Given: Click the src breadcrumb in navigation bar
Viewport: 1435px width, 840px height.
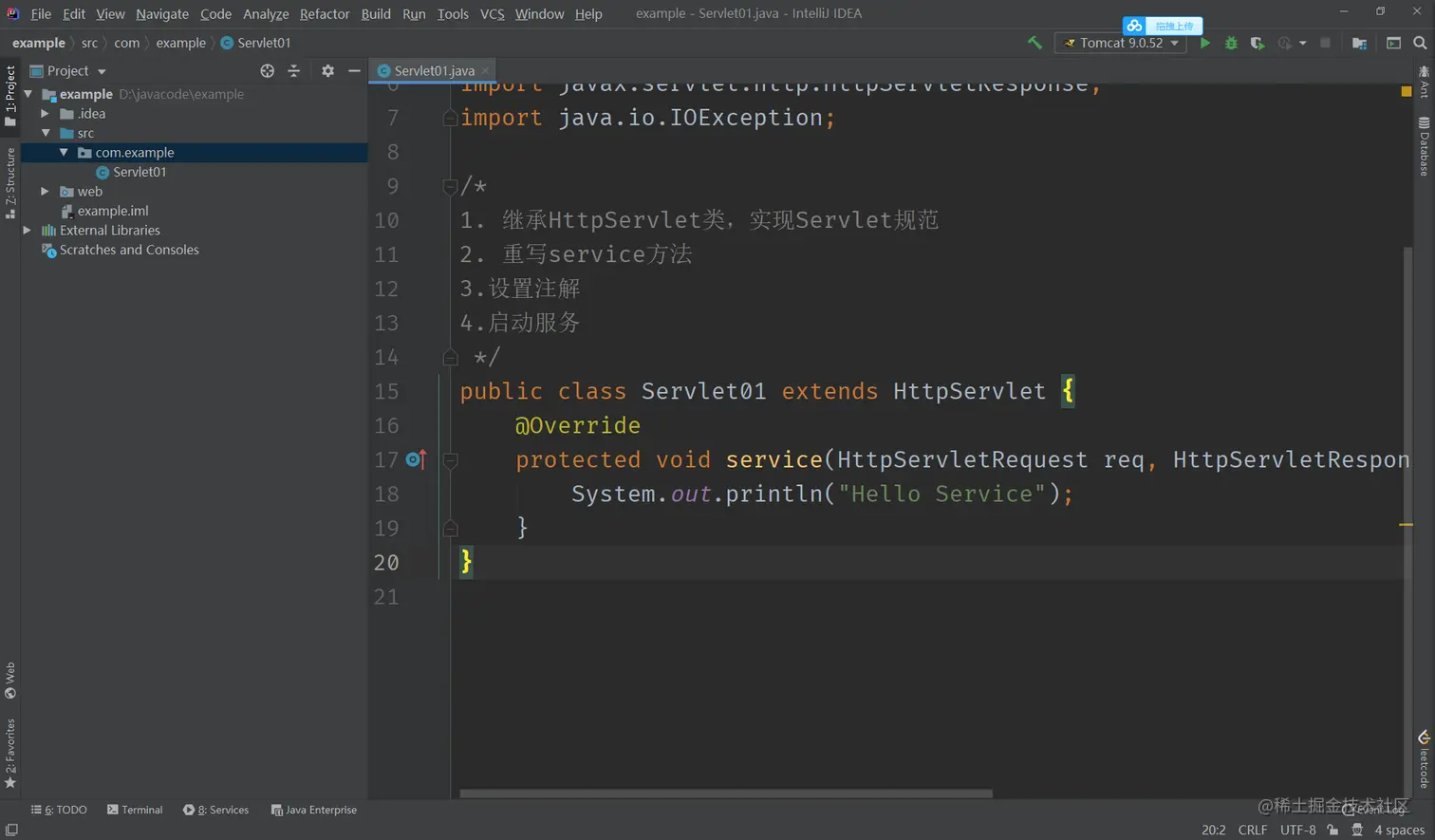Looking at the screenshot, I should pos(89,43).
